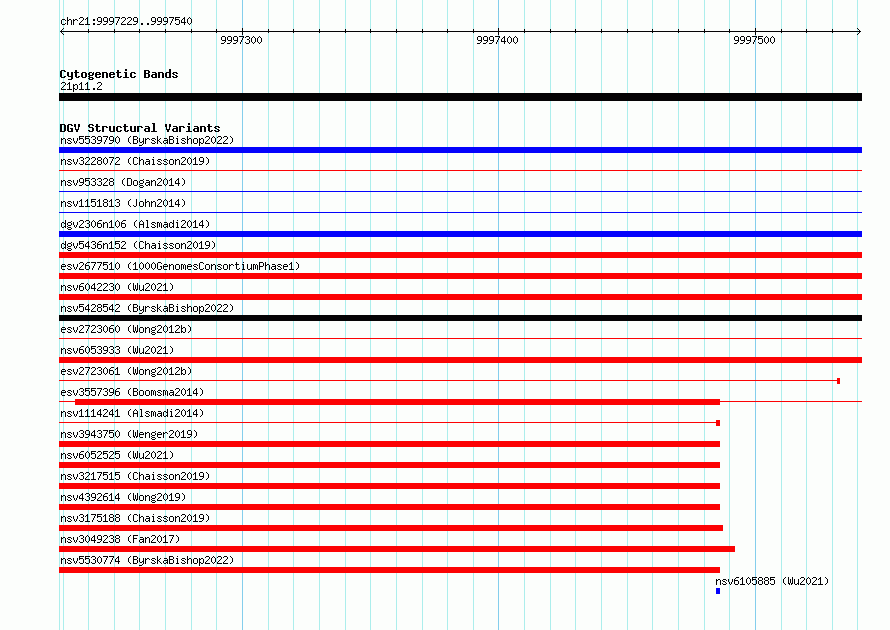Open variant esv2723060 (Wong2012b) label
The width and height of the screenshot is (890, 630).
126,329
